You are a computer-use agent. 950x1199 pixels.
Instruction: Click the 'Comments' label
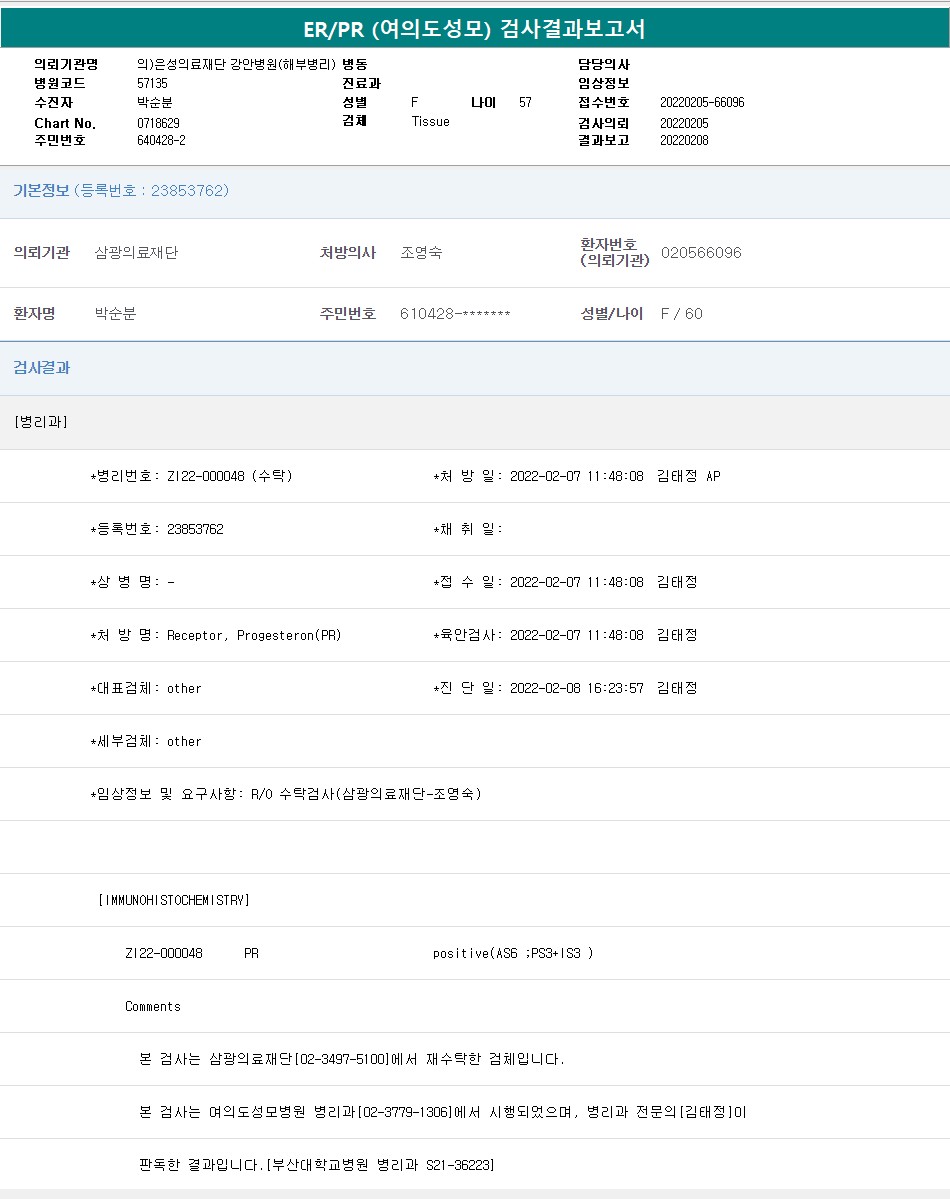(x=153, y=1006)
